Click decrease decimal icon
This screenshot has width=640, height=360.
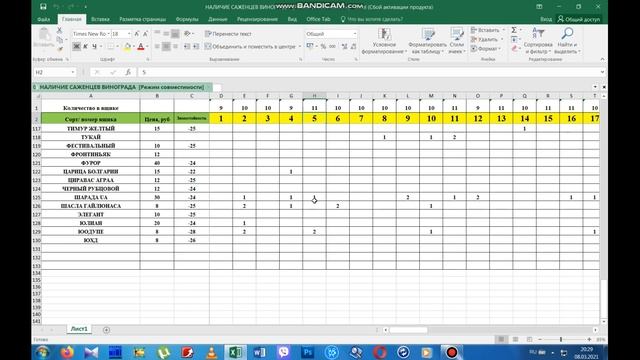tap(353, 47)
